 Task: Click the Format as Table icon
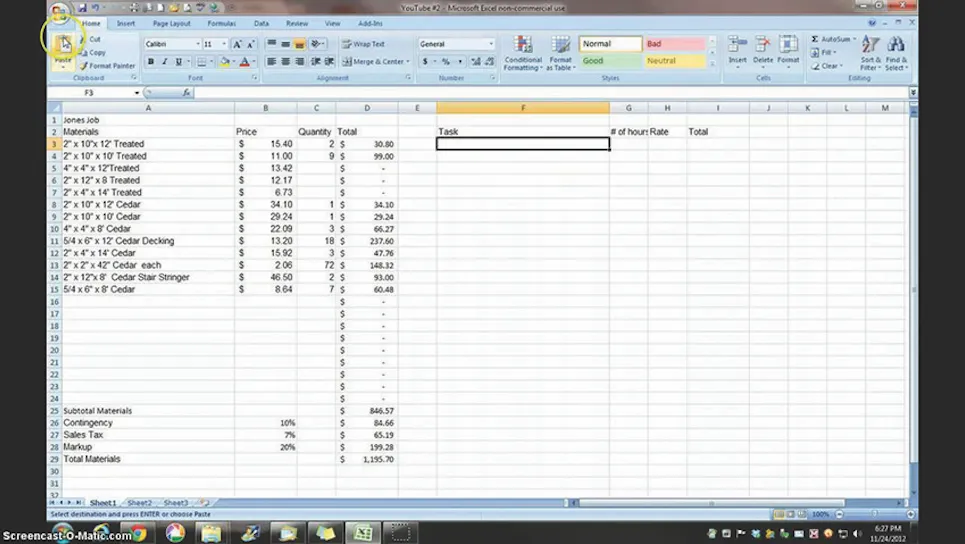561,46
